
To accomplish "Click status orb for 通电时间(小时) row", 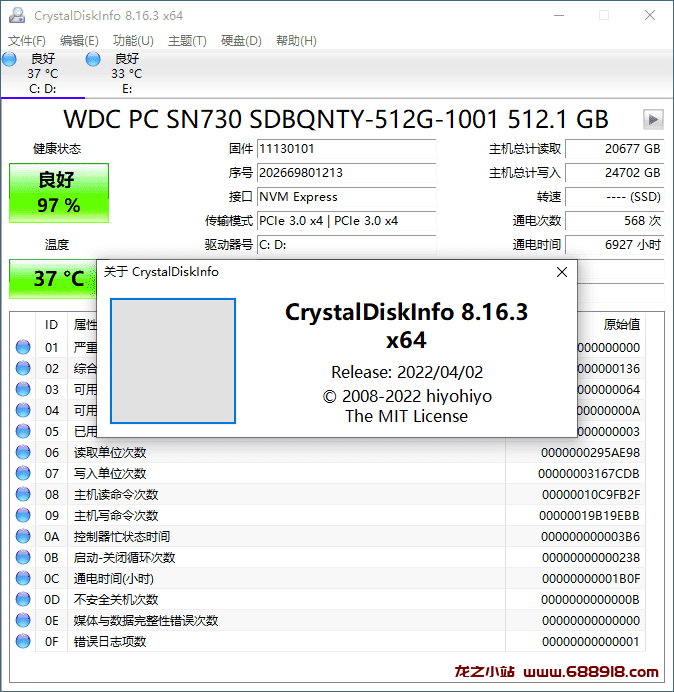I will pyautogui.click(x=23, y=579).
